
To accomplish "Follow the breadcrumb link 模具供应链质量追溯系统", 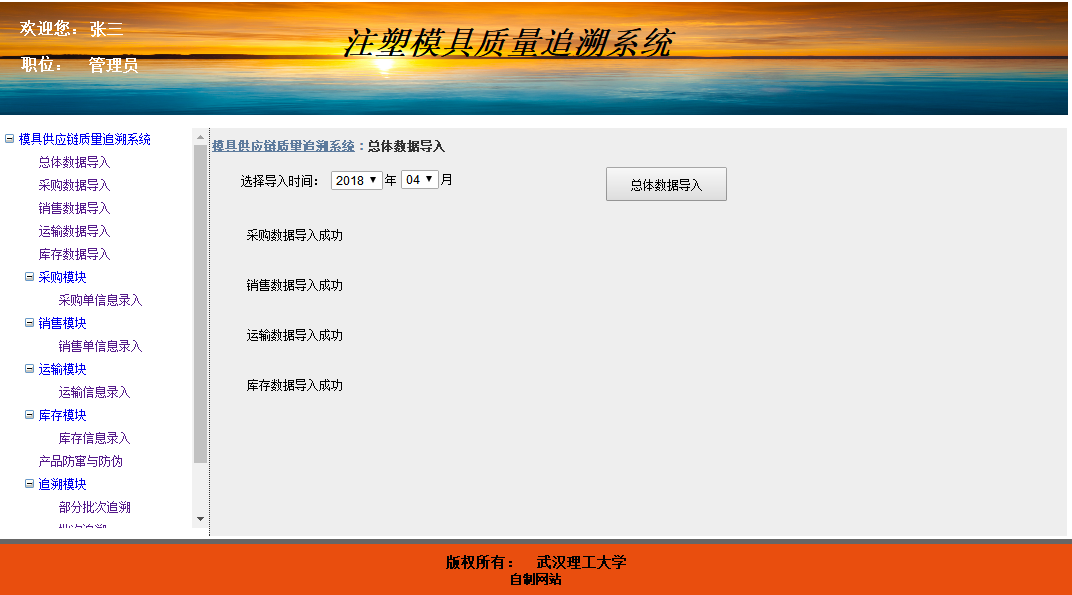I will pyautogui.click(x=283, y=146).
